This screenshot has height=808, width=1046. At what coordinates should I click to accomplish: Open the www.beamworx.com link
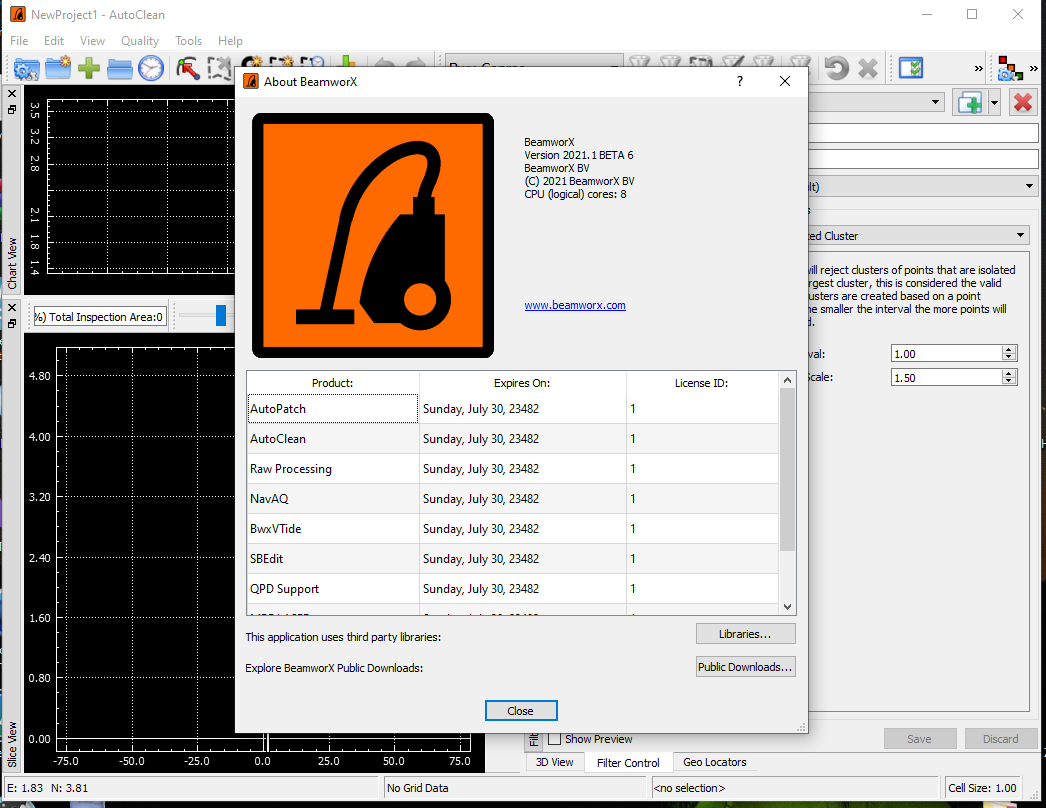(575, 305)
